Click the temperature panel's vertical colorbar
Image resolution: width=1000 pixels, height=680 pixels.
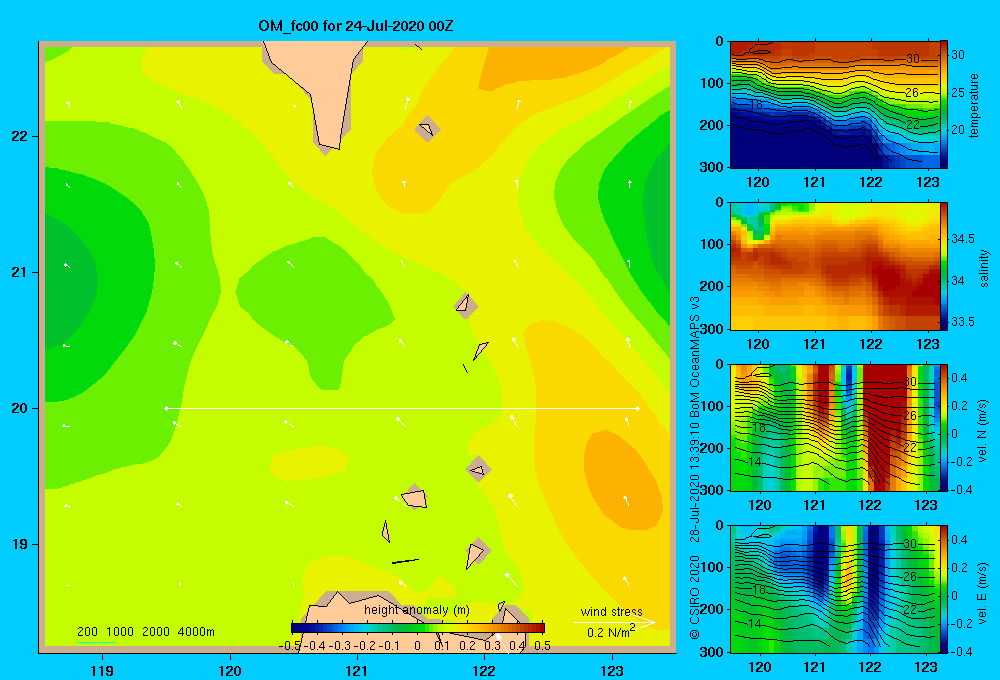click(x=944, y=105)
